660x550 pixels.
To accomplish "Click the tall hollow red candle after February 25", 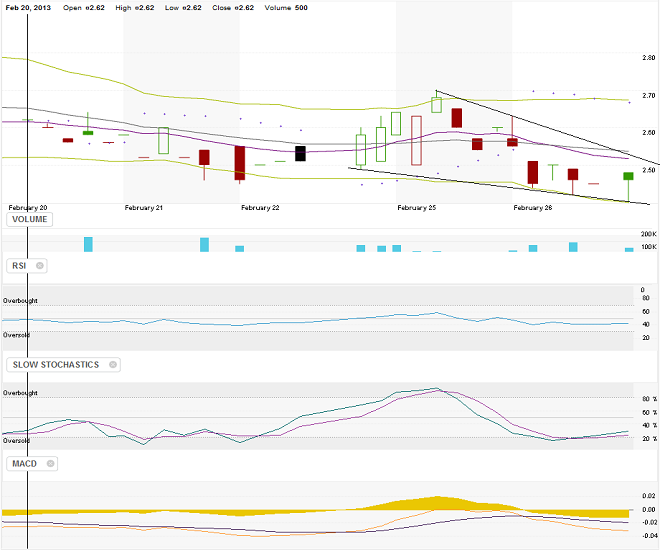I will (417, 139).
